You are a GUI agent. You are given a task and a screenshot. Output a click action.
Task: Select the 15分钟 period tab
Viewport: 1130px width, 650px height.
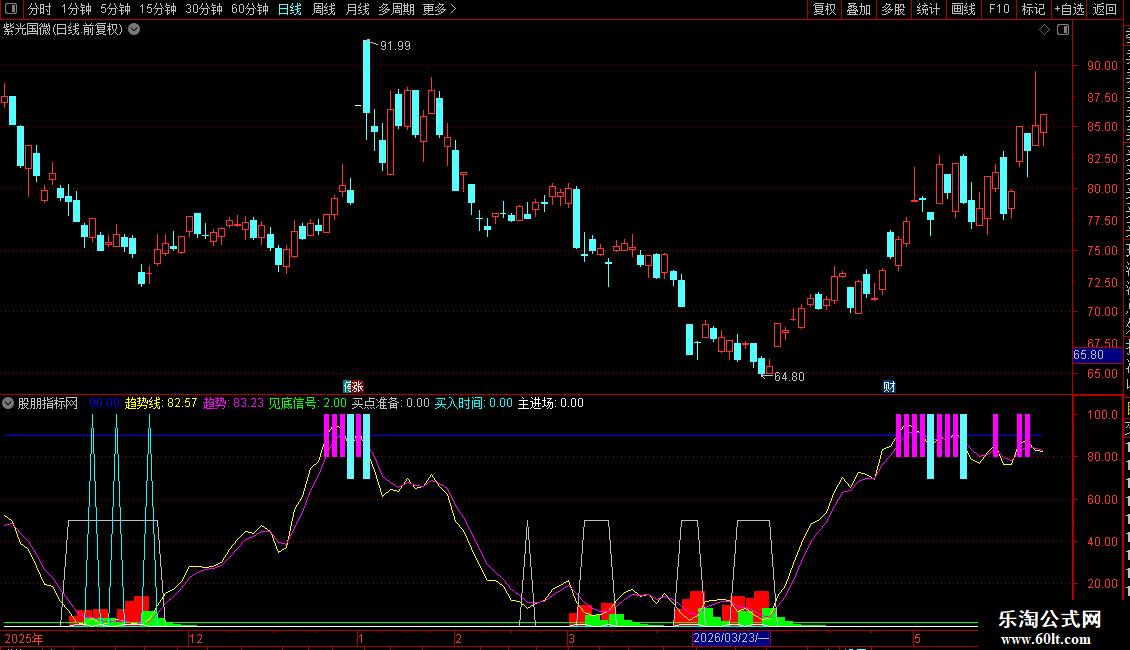point(158,9)
